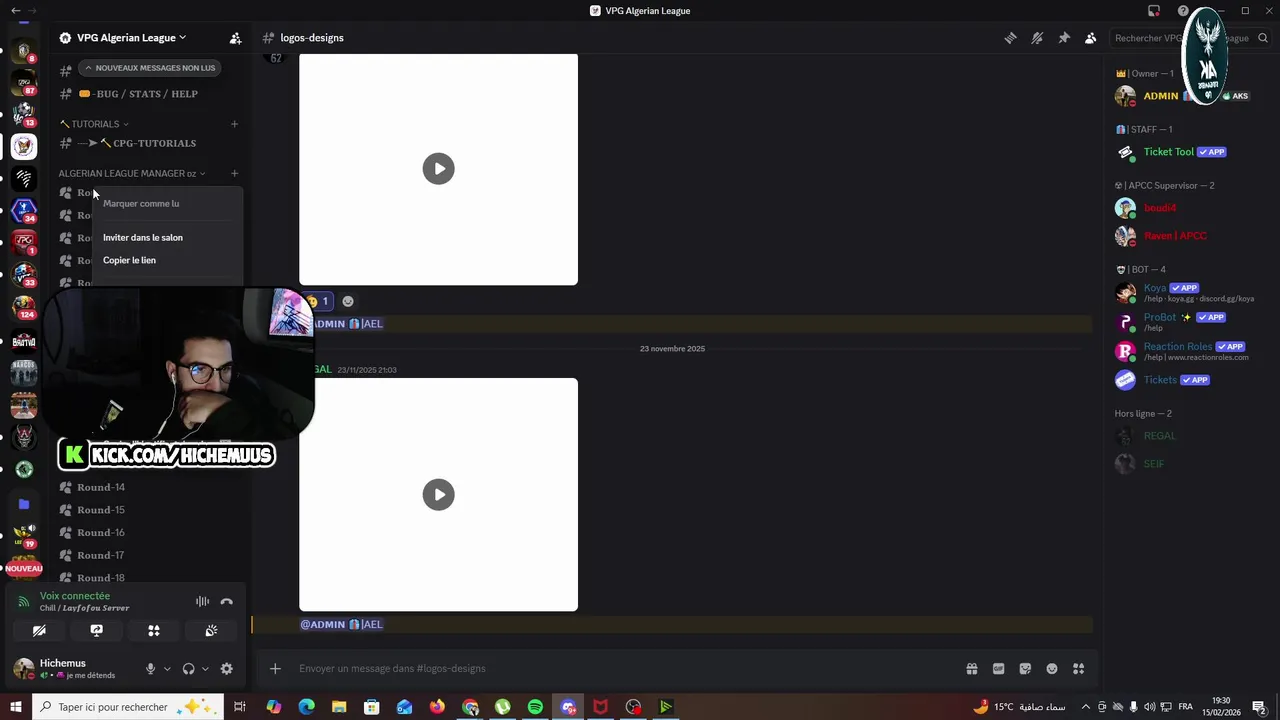Expand headphone output options arrow
This screenshot has height=720, width=1280.
pyautogui.click(x=205, y=669)
